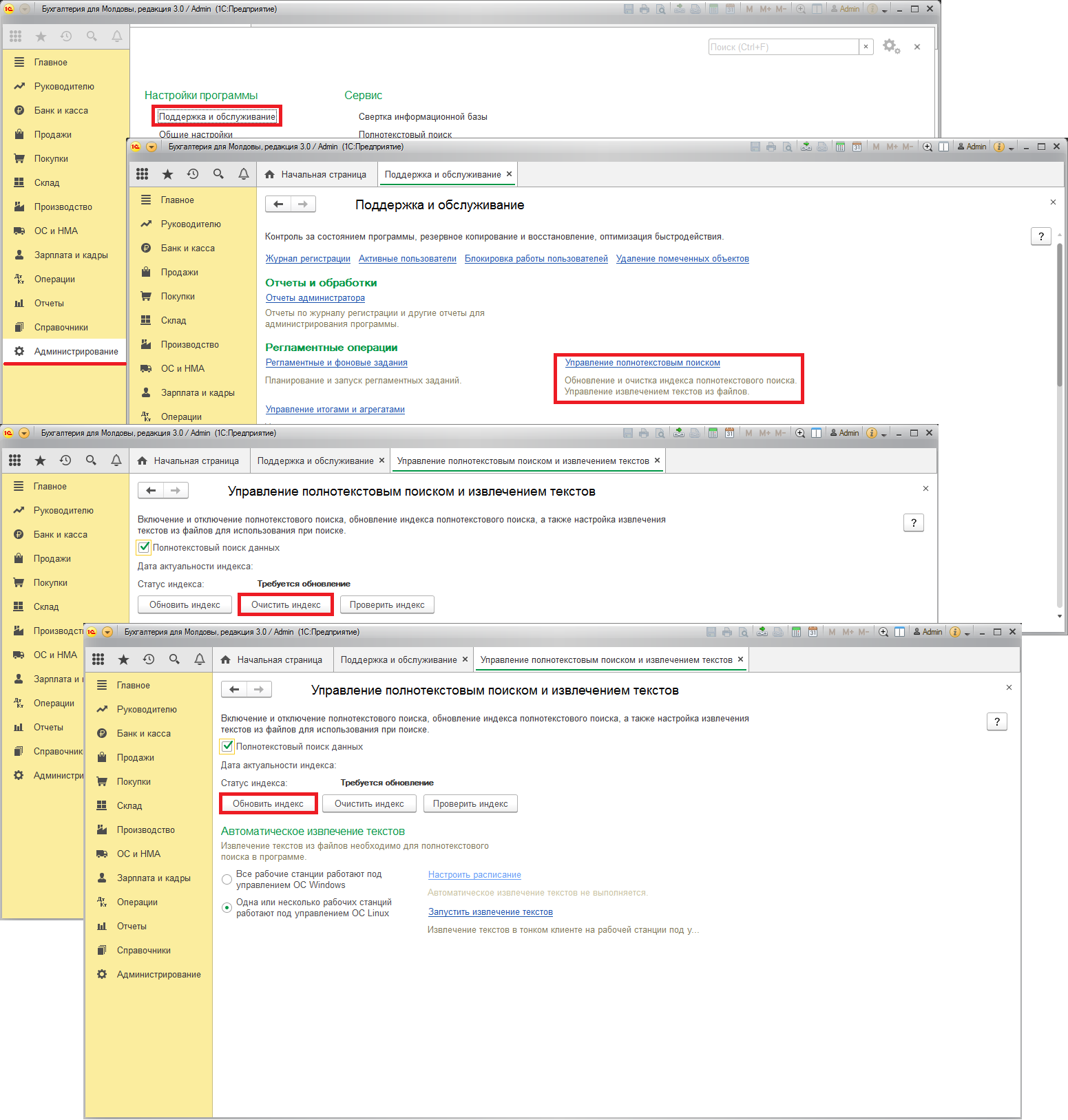Screen dimensions: 1068x1120
Task: Open the orange main menu dropdown in the front window
Action: click(107, 632)
